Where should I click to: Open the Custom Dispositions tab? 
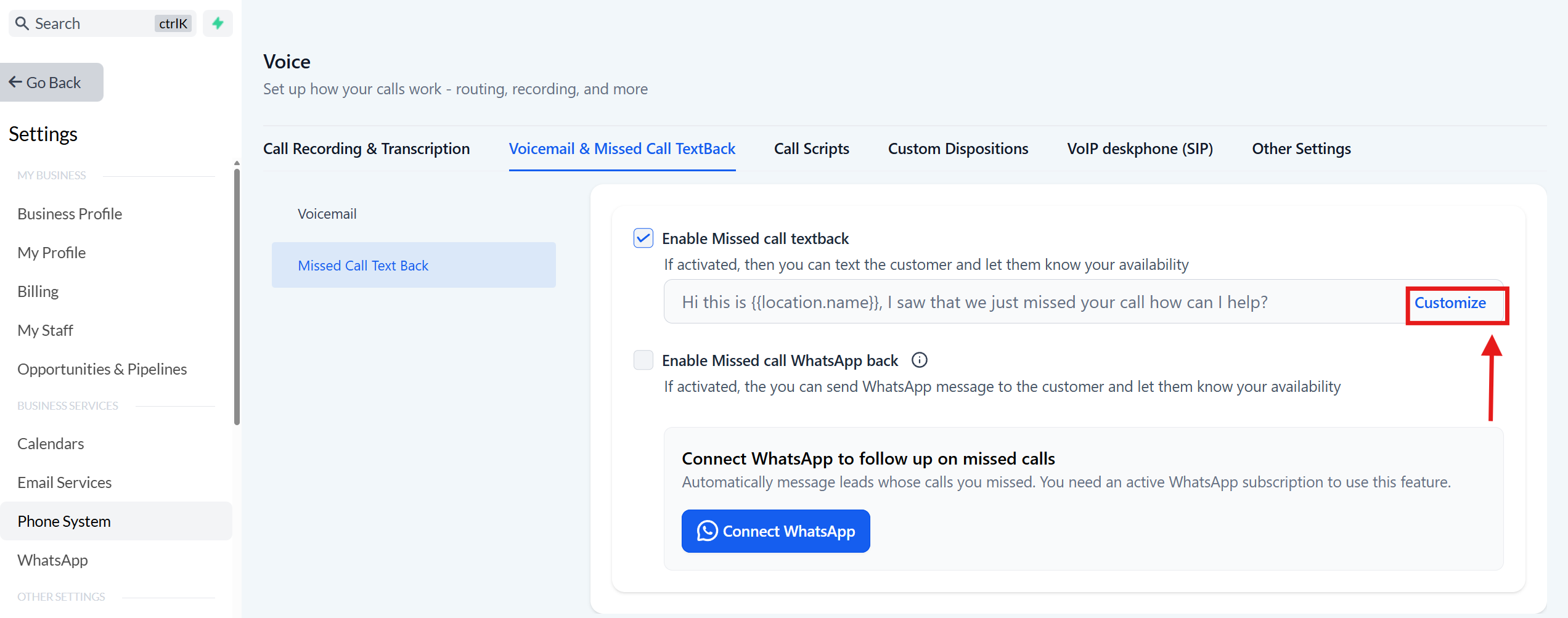point(958,148)
